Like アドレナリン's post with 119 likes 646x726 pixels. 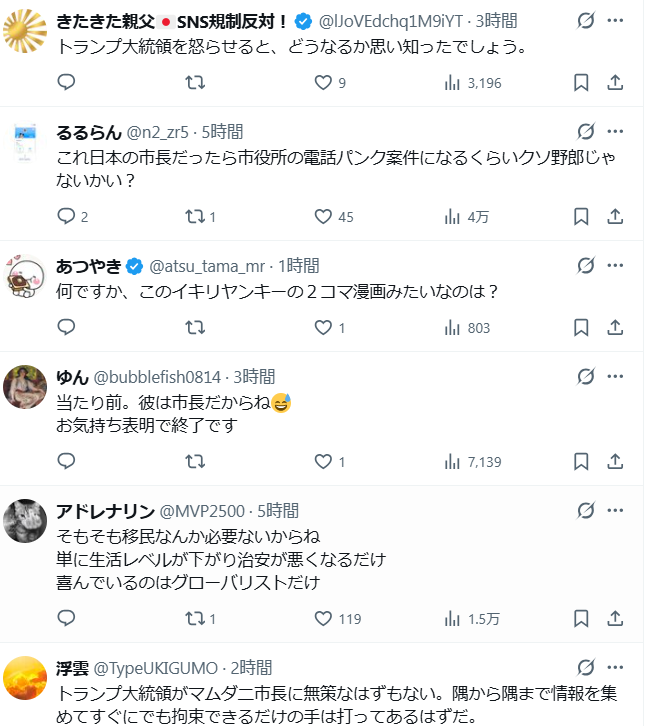click(323, 618)
